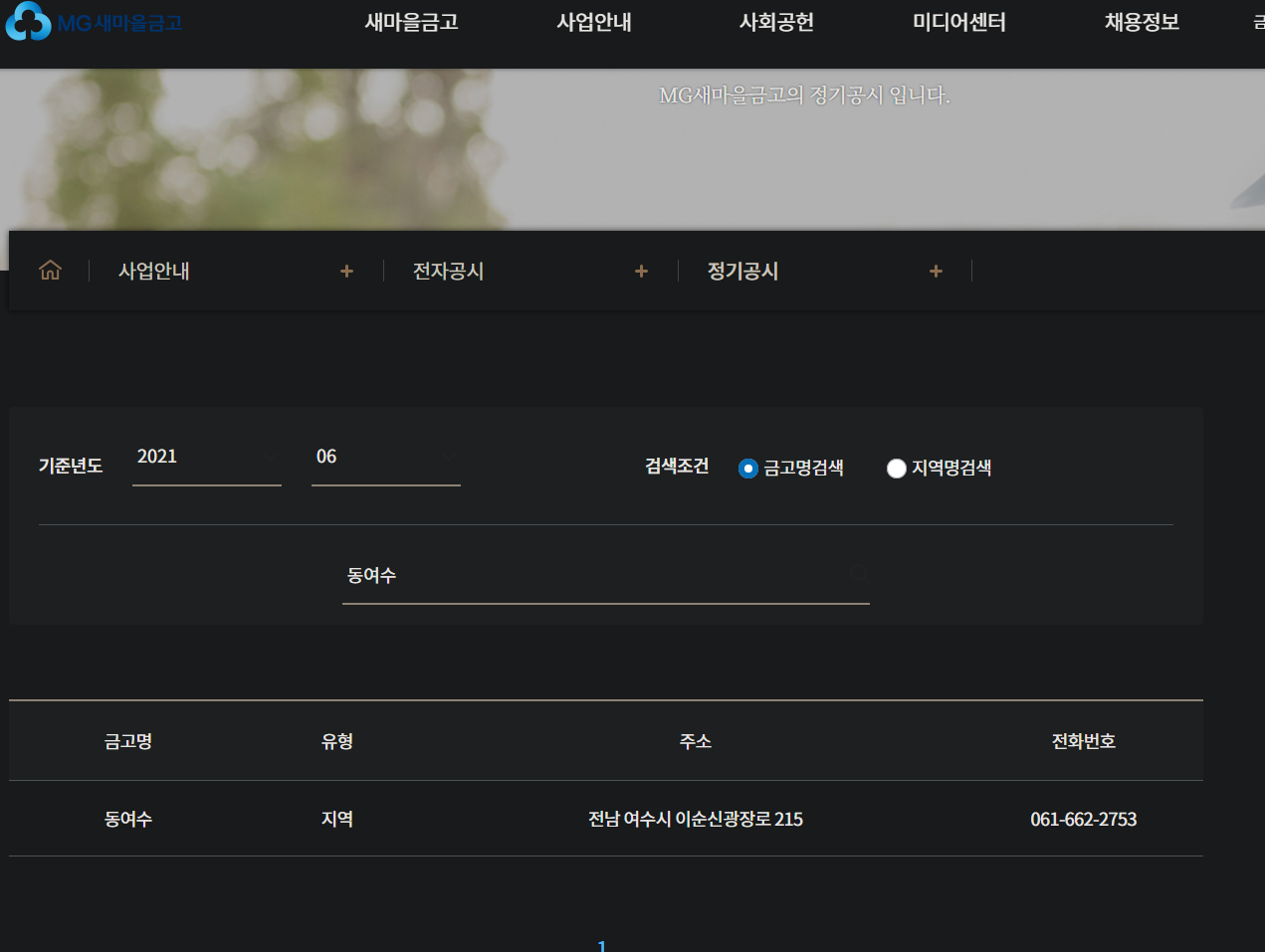Open the 채용정보 top menu
The height and width of the screenshot is (952, 1265).
(x=1143, y=22)
